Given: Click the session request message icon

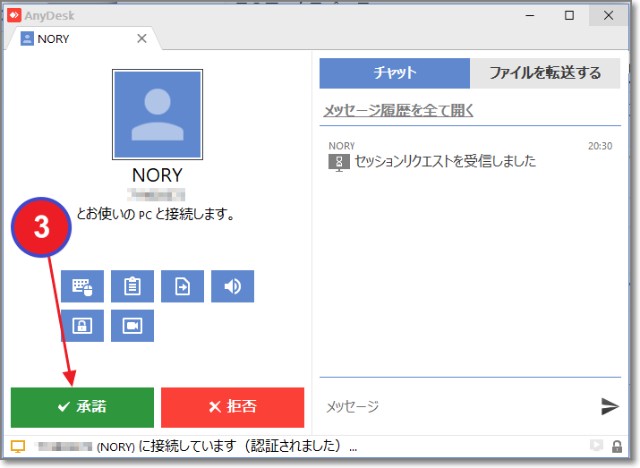Looking at the screenshot, I should pyautogui.click(x=338, y=162).
